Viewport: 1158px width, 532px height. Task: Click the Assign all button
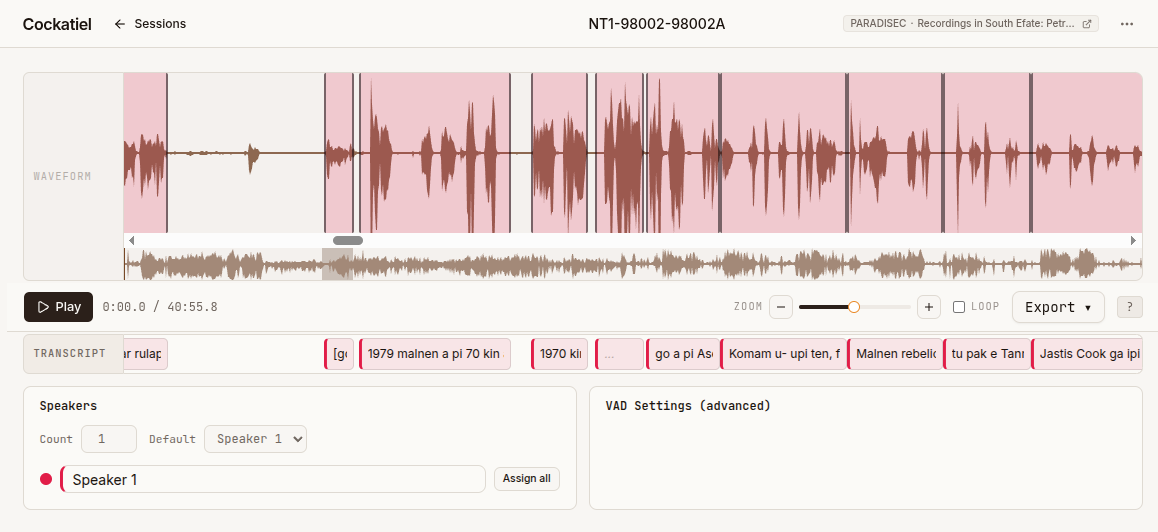tap(527, 479)
